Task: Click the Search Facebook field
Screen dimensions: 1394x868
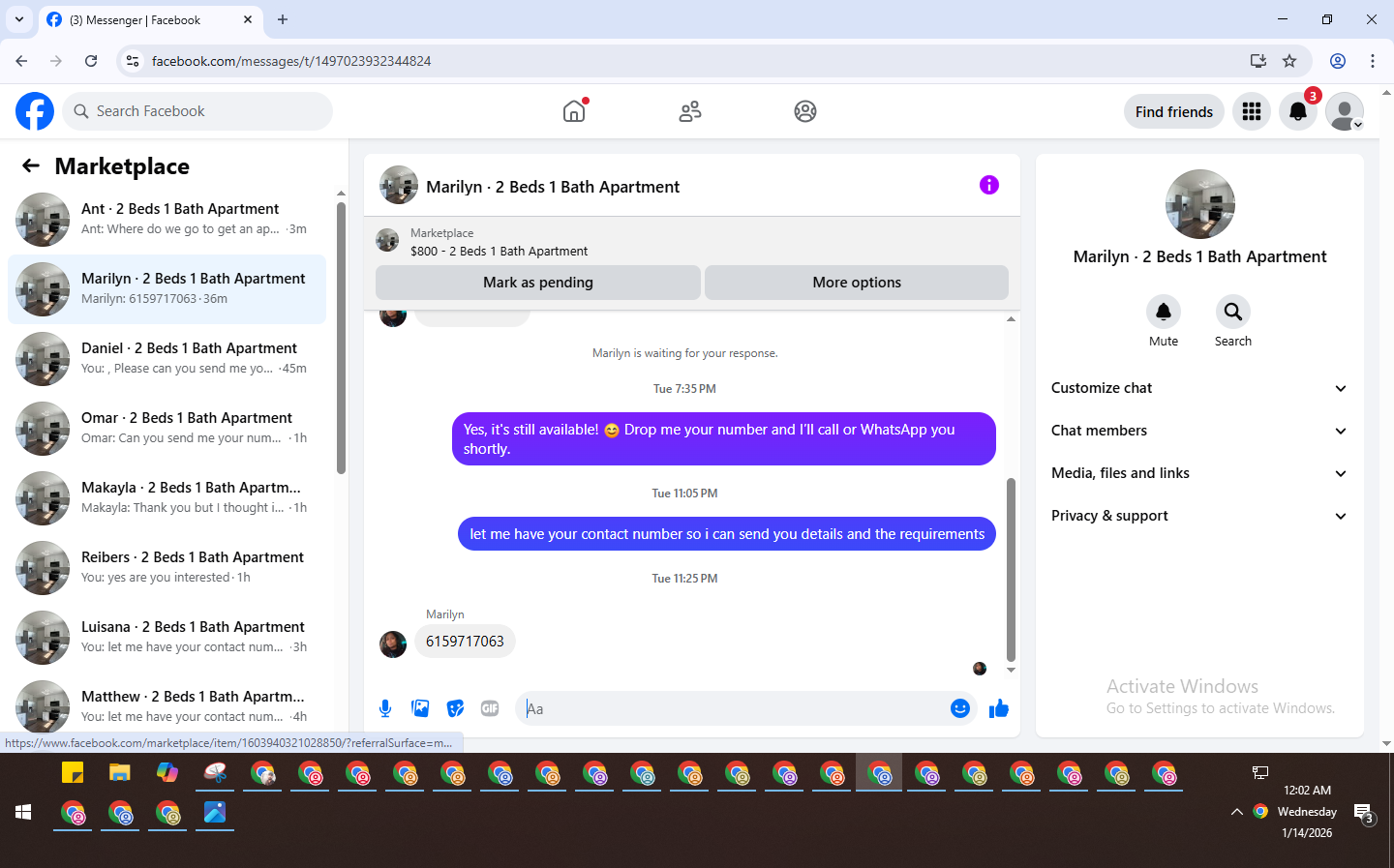Action: click(x=197, y=111)
